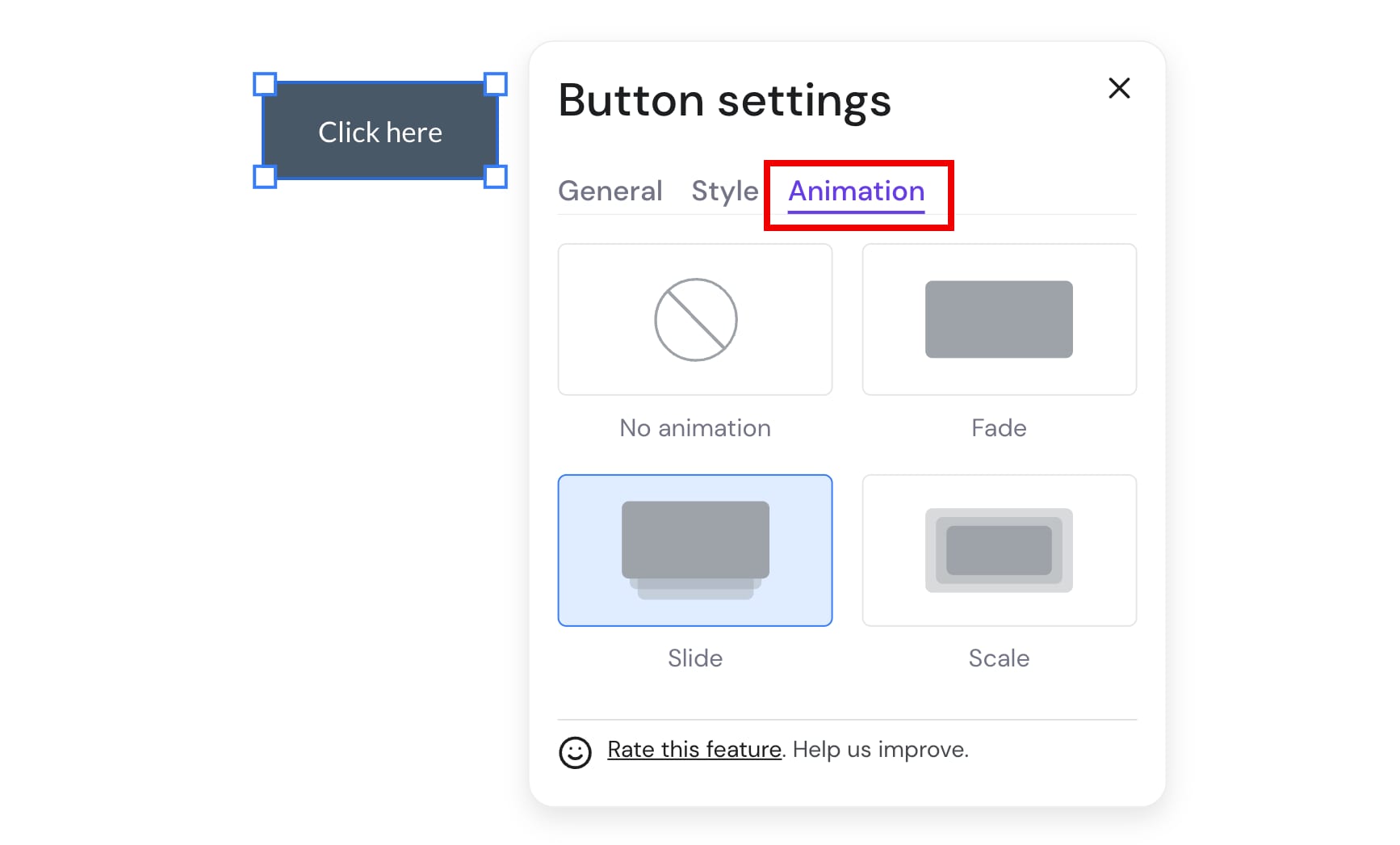Click the smiley face icon

(x=575, y=749)
